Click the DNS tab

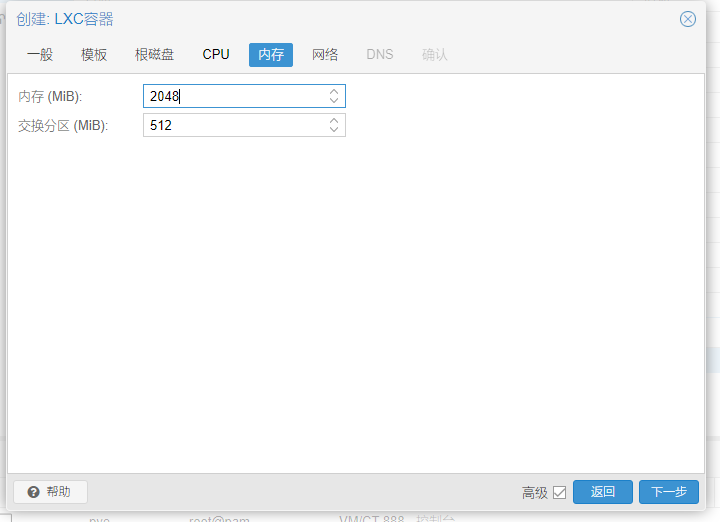(380, 55)
